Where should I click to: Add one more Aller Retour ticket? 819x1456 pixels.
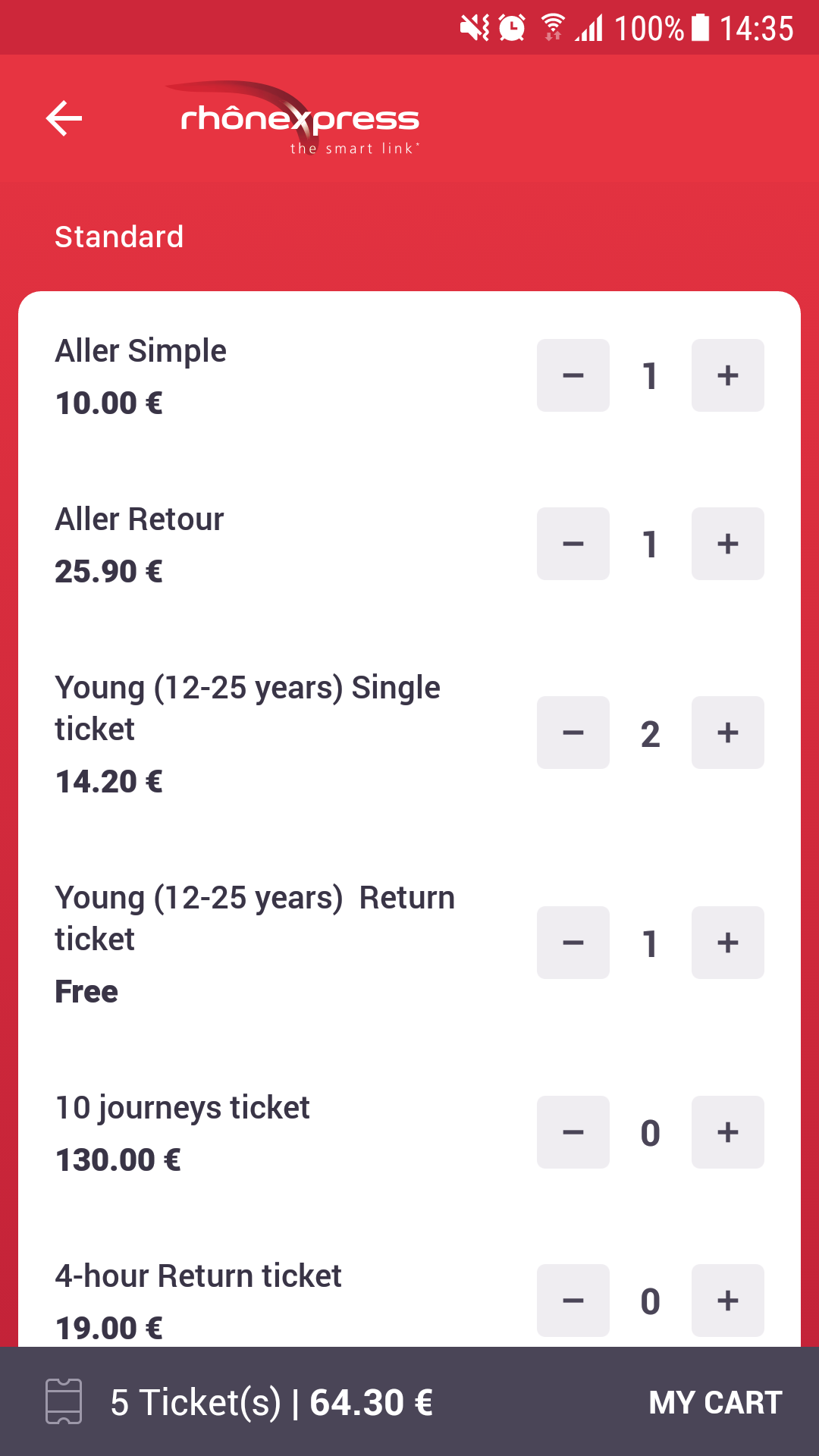click(x=728, y=544)
